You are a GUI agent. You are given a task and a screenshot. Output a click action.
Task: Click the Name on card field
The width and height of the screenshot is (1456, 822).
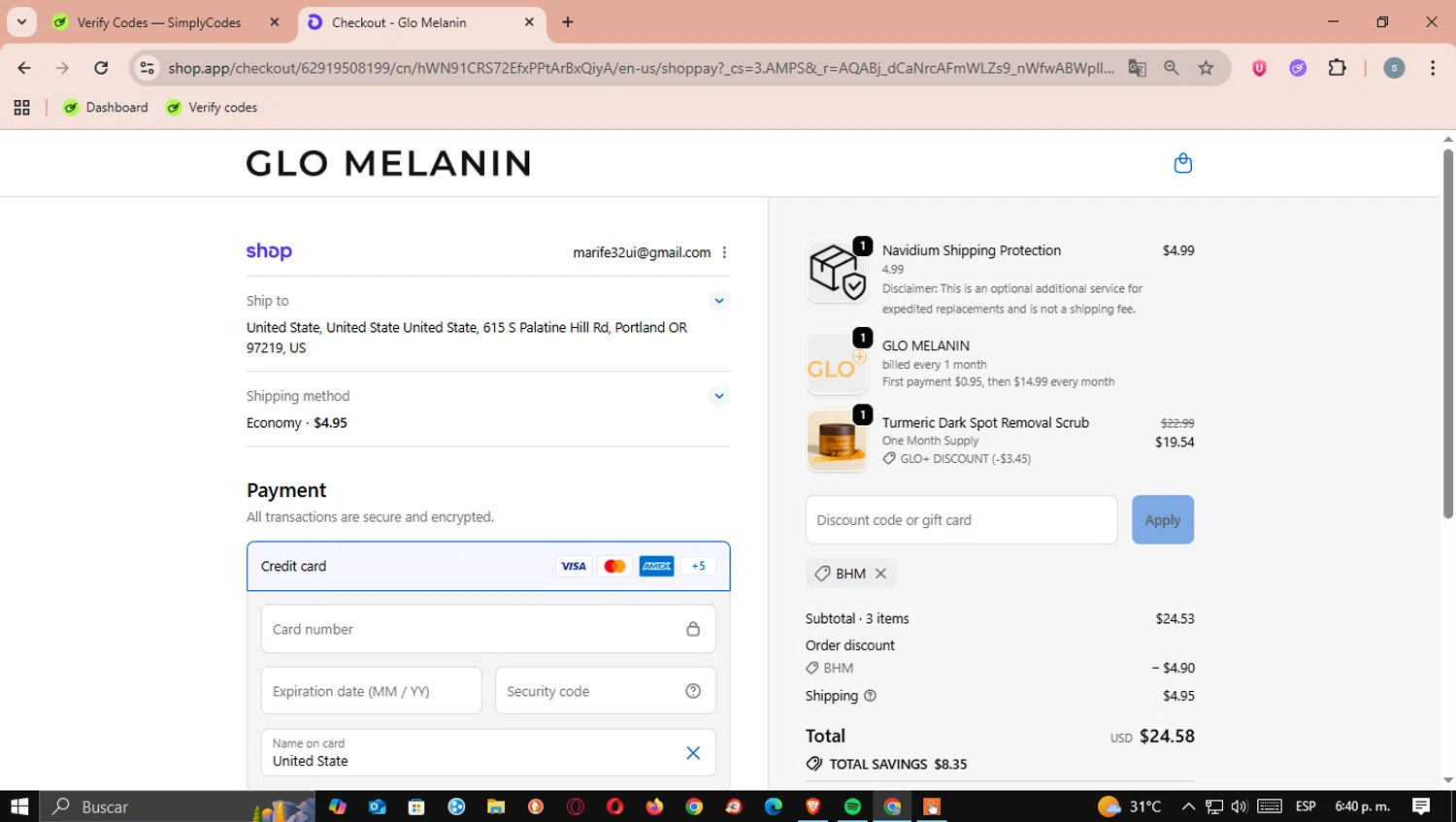click(x=488, y=753)
